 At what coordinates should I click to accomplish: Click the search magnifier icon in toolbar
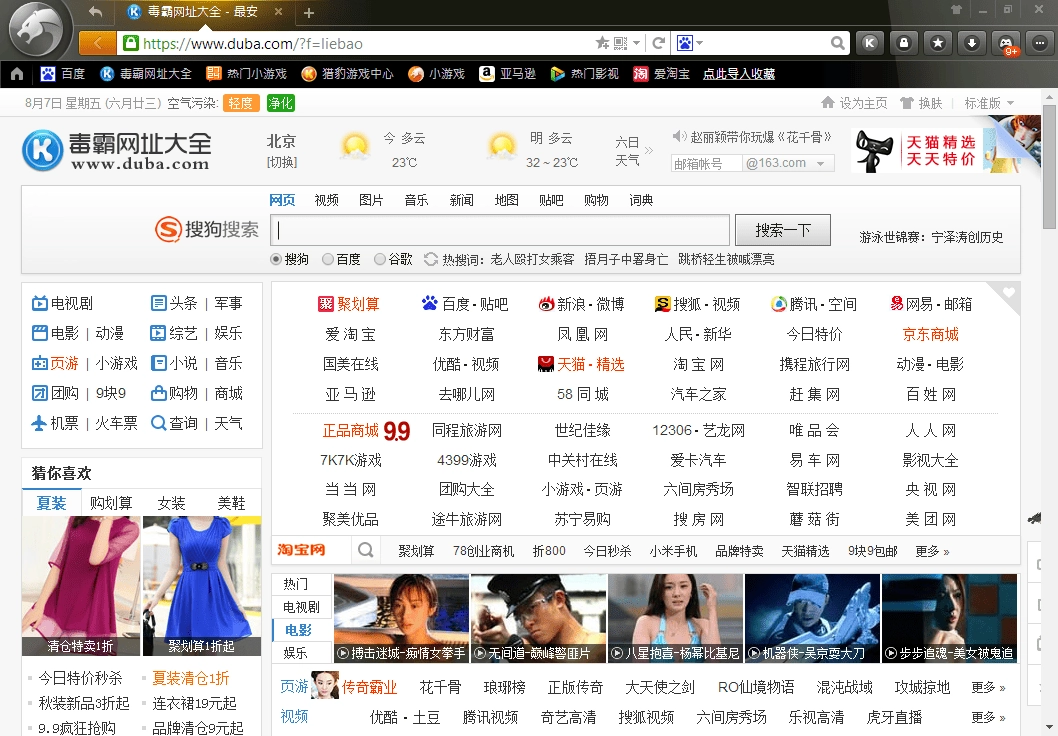click(837, 43)
